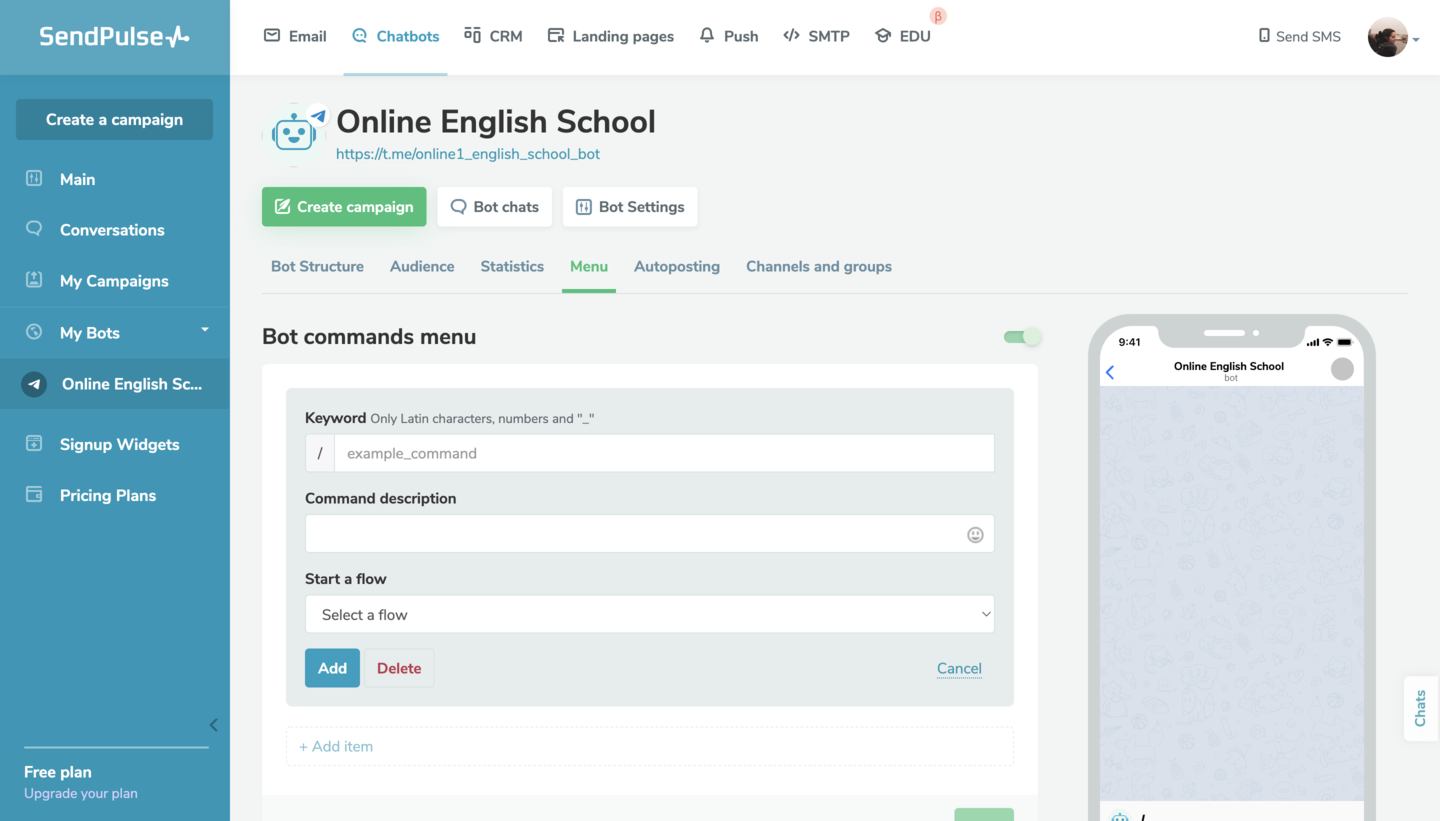Open the Bot Settings button
The width and height of the screenshot is (1440, 821).
(630, 207)
